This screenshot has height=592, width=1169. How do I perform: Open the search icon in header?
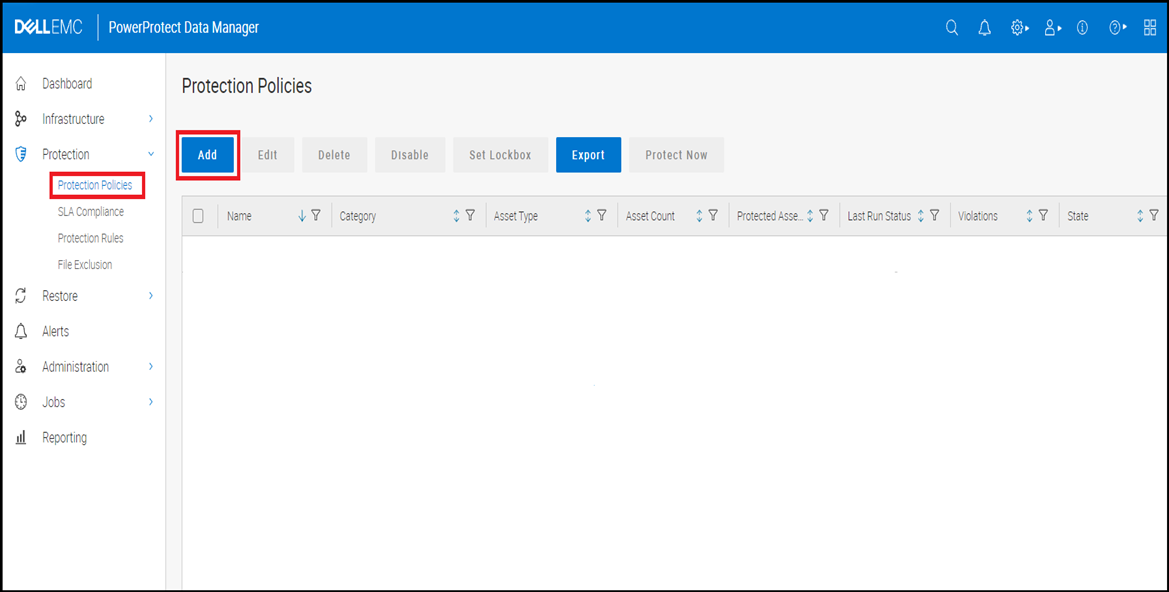[952, 28]
